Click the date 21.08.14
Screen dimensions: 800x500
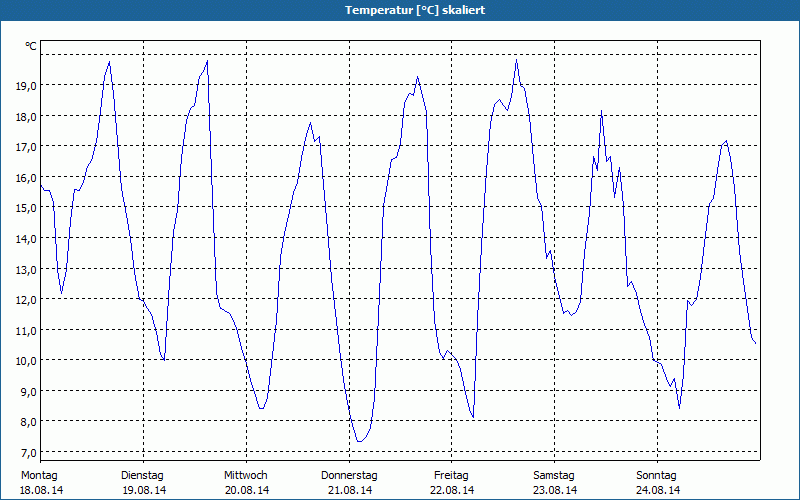[x=350, y=490]
